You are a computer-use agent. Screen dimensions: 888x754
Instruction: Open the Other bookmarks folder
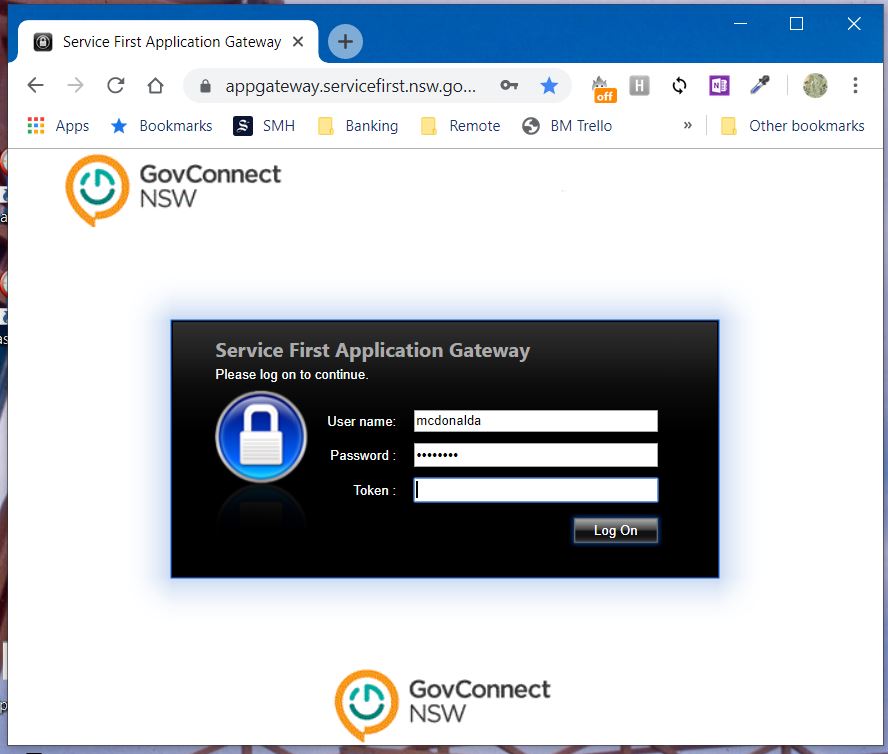pos(792,126)
